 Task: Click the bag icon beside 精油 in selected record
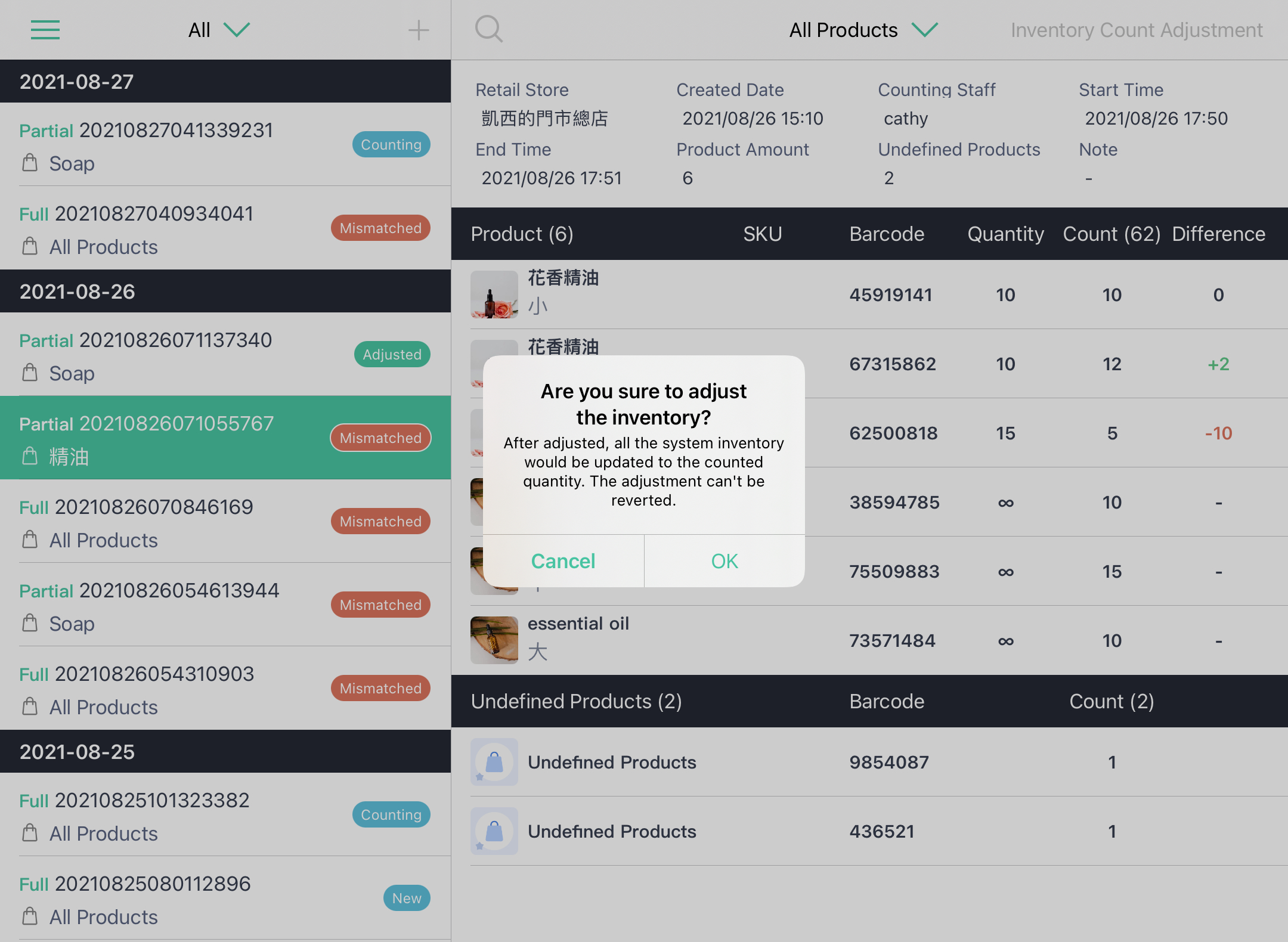30,457
